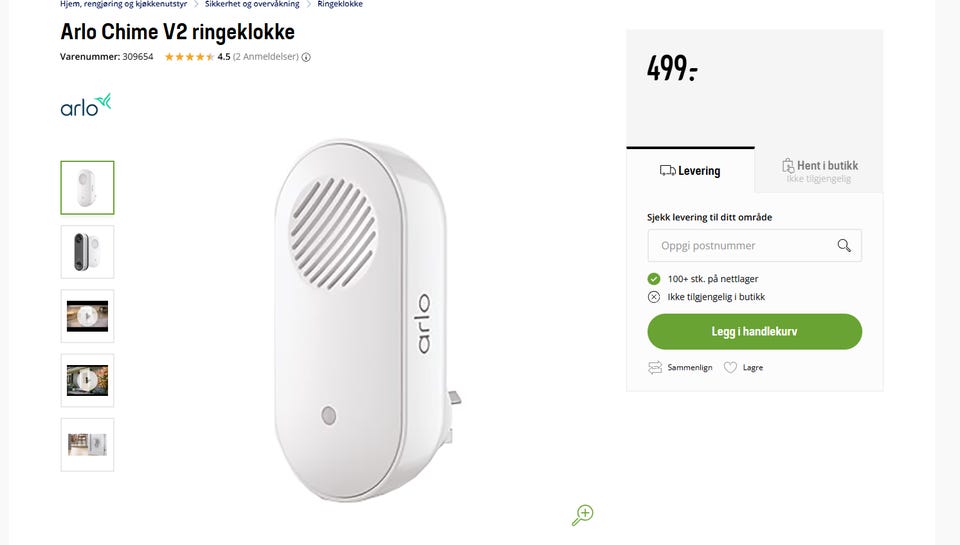Viewport: 960px width, 545px height.
Task: Open Sikkerhet og overvåkning breadcrumb
Action: [x=252, y=4]
